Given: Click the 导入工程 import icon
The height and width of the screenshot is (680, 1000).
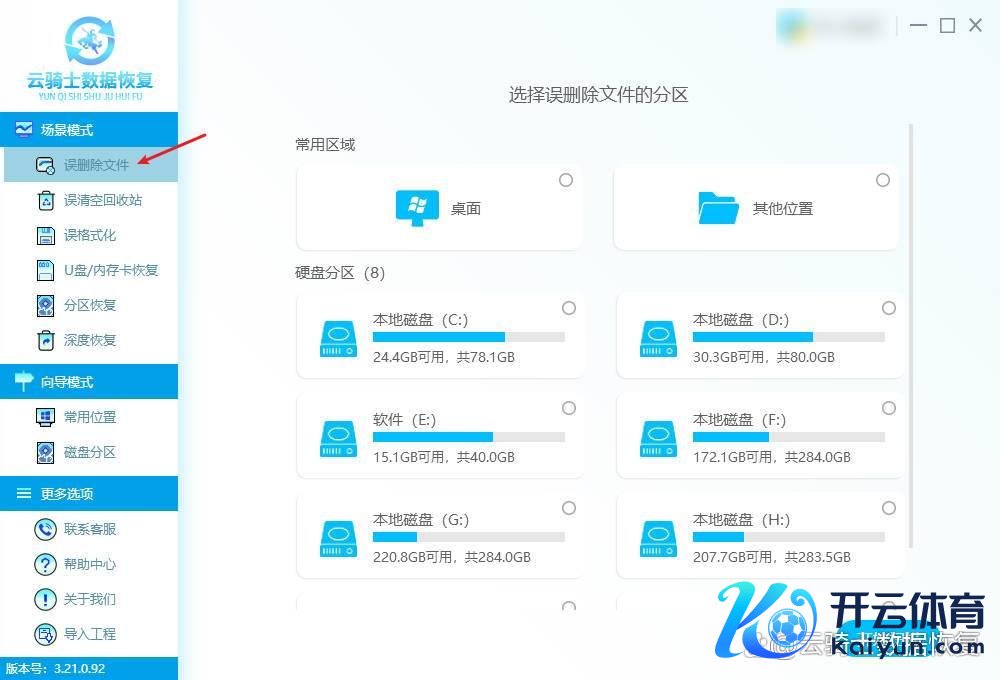Looking at the screenshot, I should point(45,634).
